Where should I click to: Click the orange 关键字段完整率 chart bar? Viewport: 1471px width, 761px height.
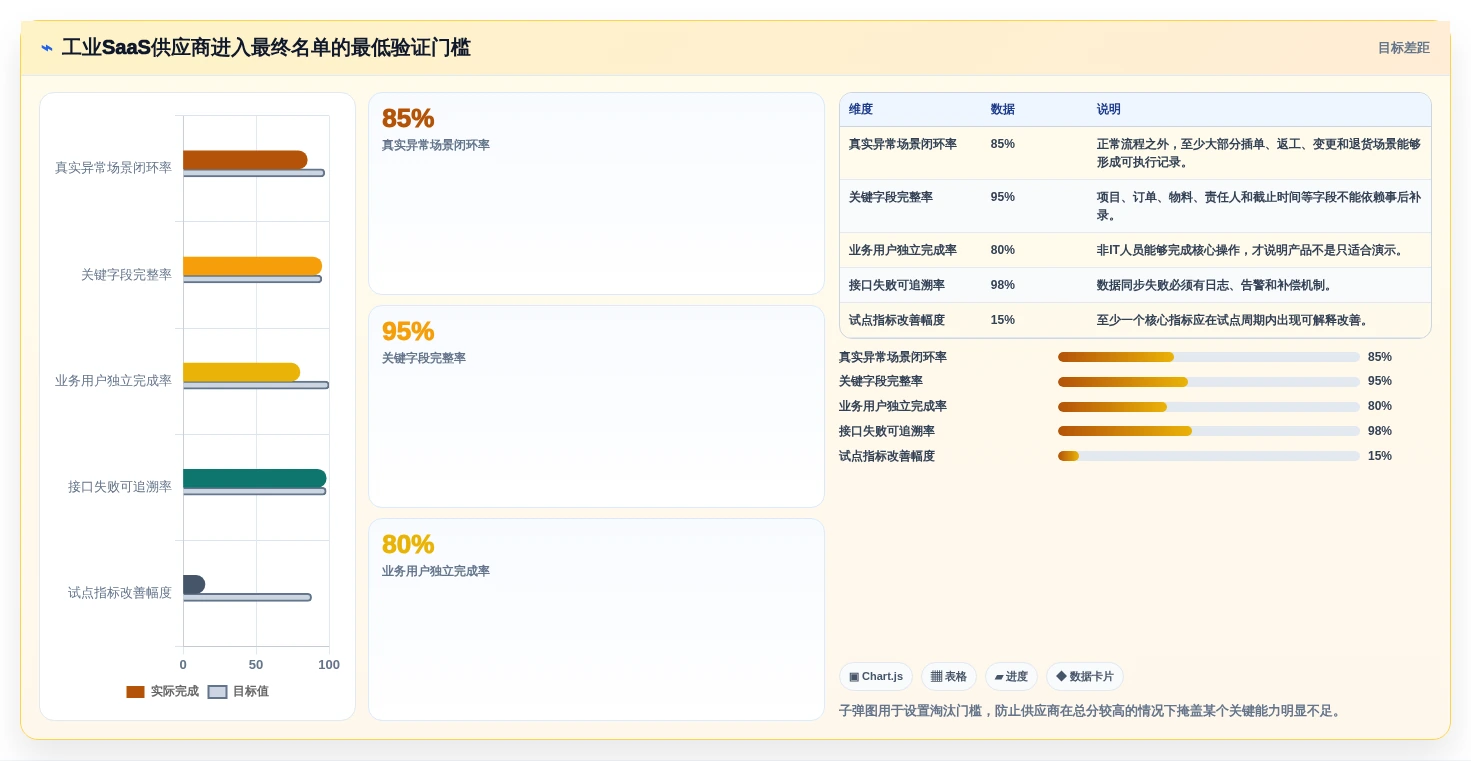pyautogui.click(x=252, y=266)
